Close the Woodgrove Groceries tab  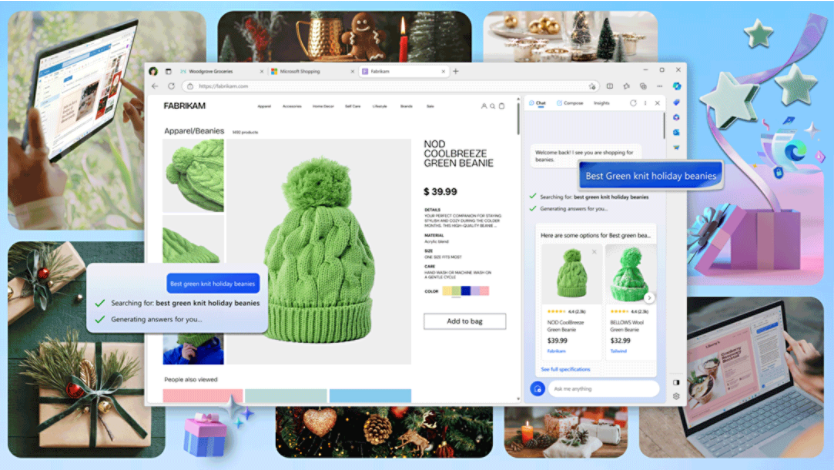coord(262,71)
